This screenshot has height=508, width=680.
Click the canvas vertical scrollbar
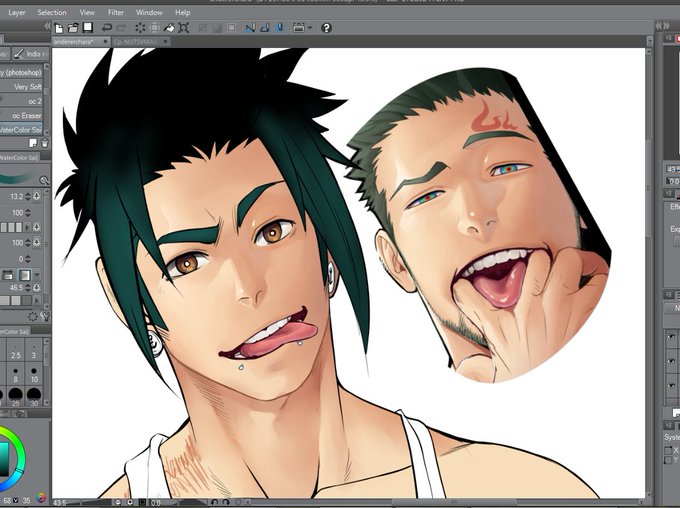(x=649, y=187)
